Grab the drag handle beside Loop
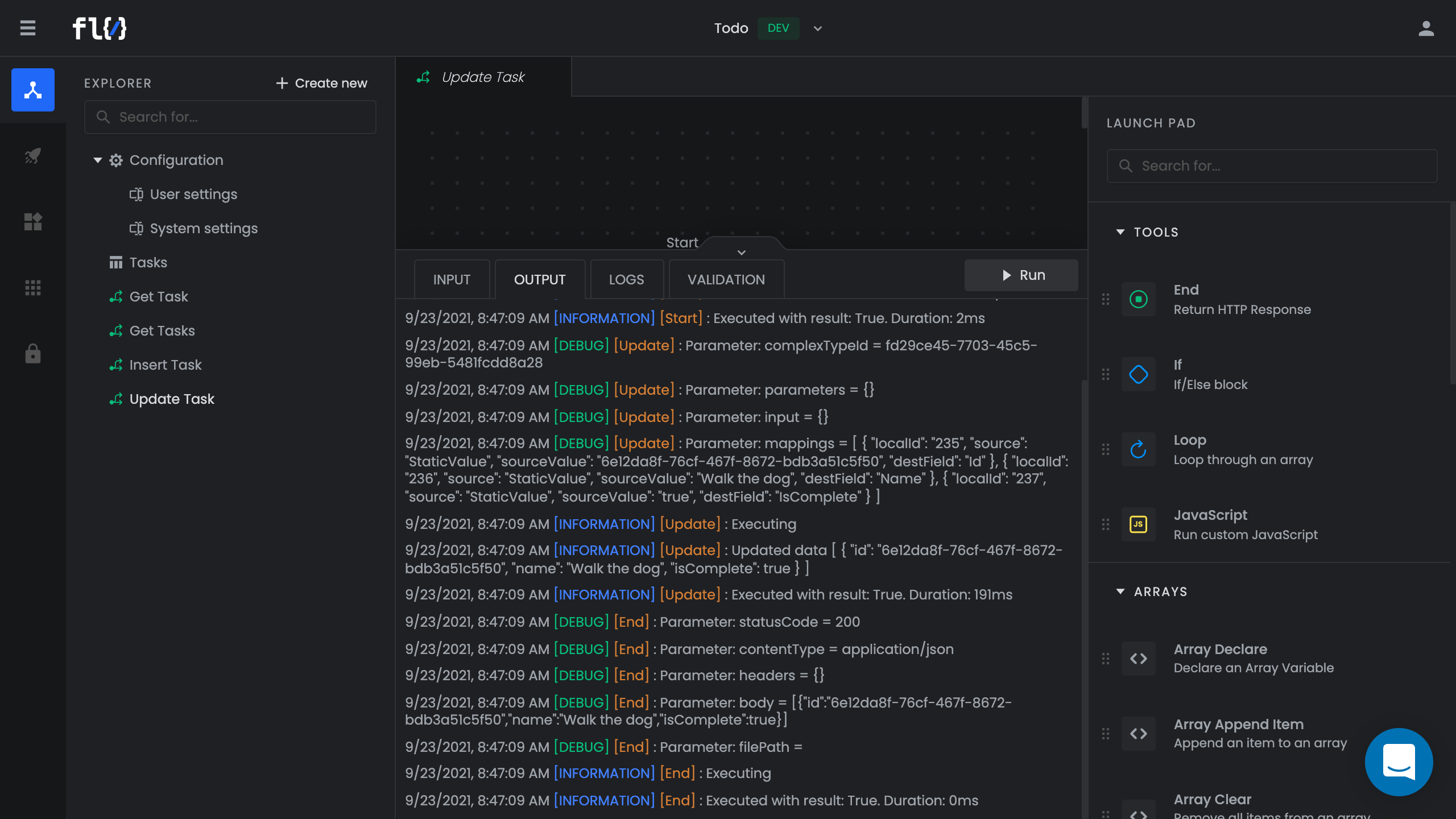The width and height of the screenshot is (1456, 819). (1106, 449)
